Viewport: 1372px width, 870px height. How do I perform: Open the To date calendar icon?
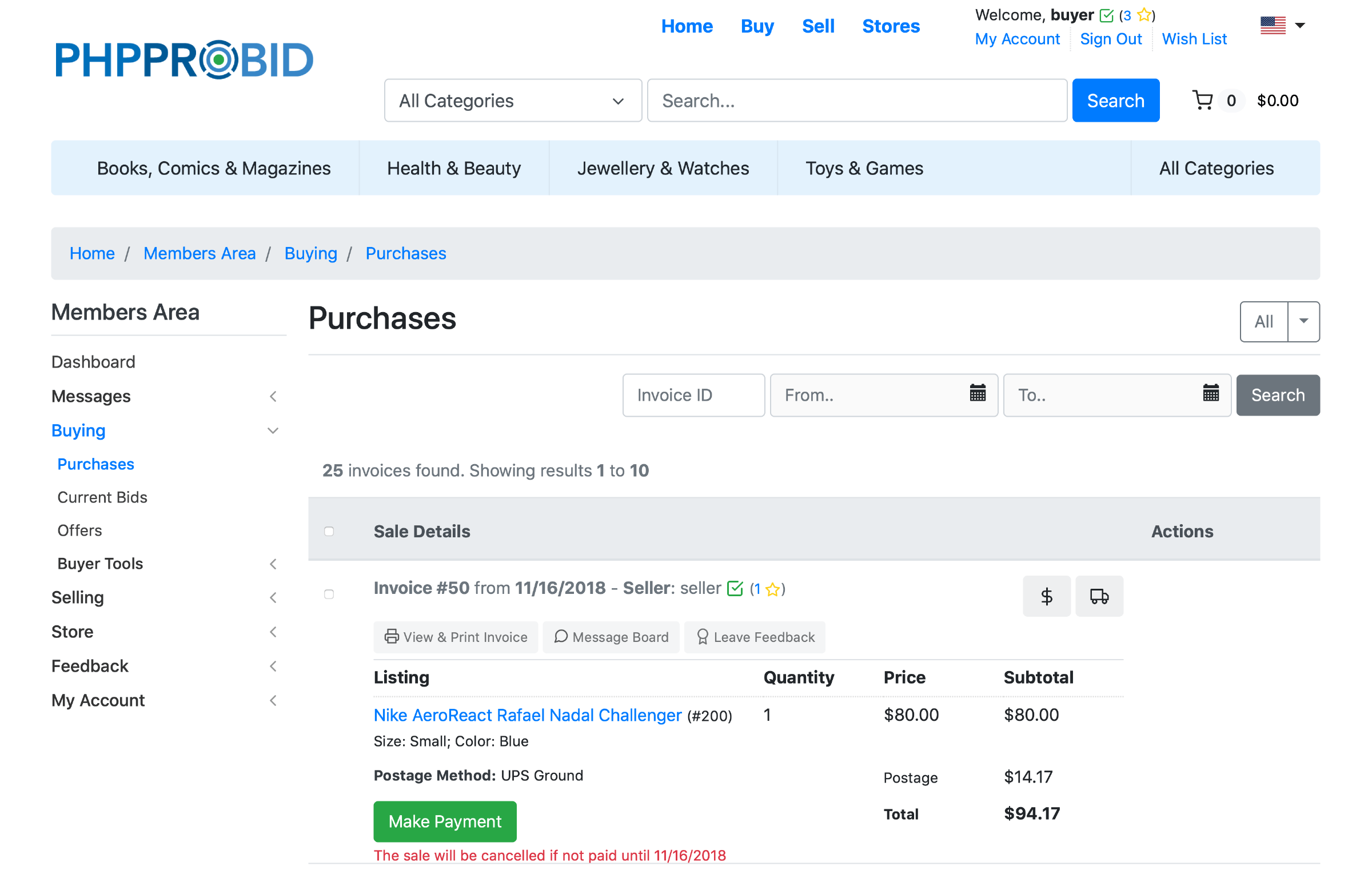pyautogui.click(x=1211, y=393)
